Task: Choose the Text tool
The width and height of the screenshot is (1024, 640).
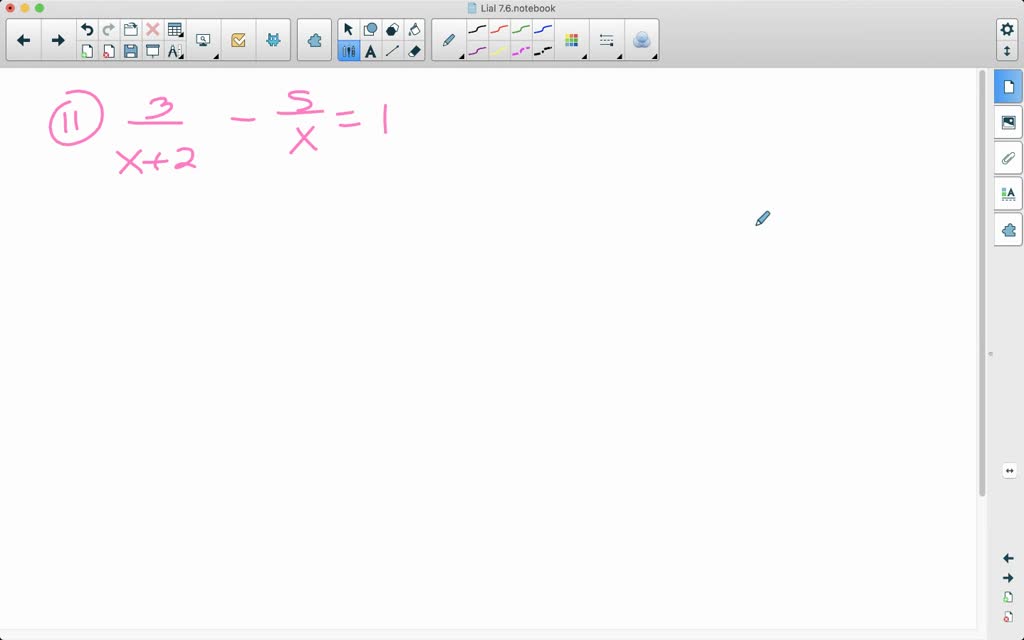Action: [x=371, y=51]
